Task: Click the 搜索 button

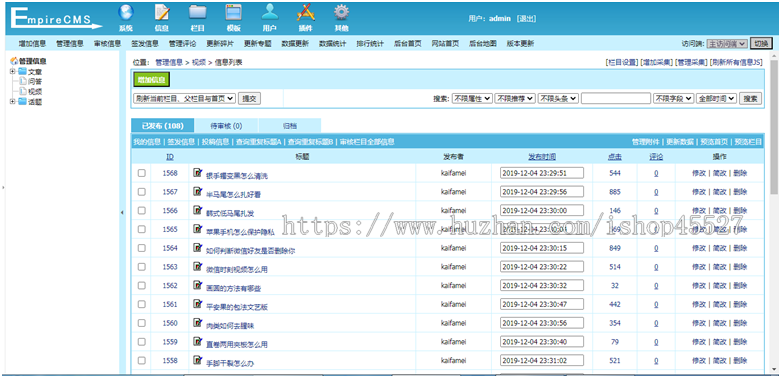Action: click(751, 99)
